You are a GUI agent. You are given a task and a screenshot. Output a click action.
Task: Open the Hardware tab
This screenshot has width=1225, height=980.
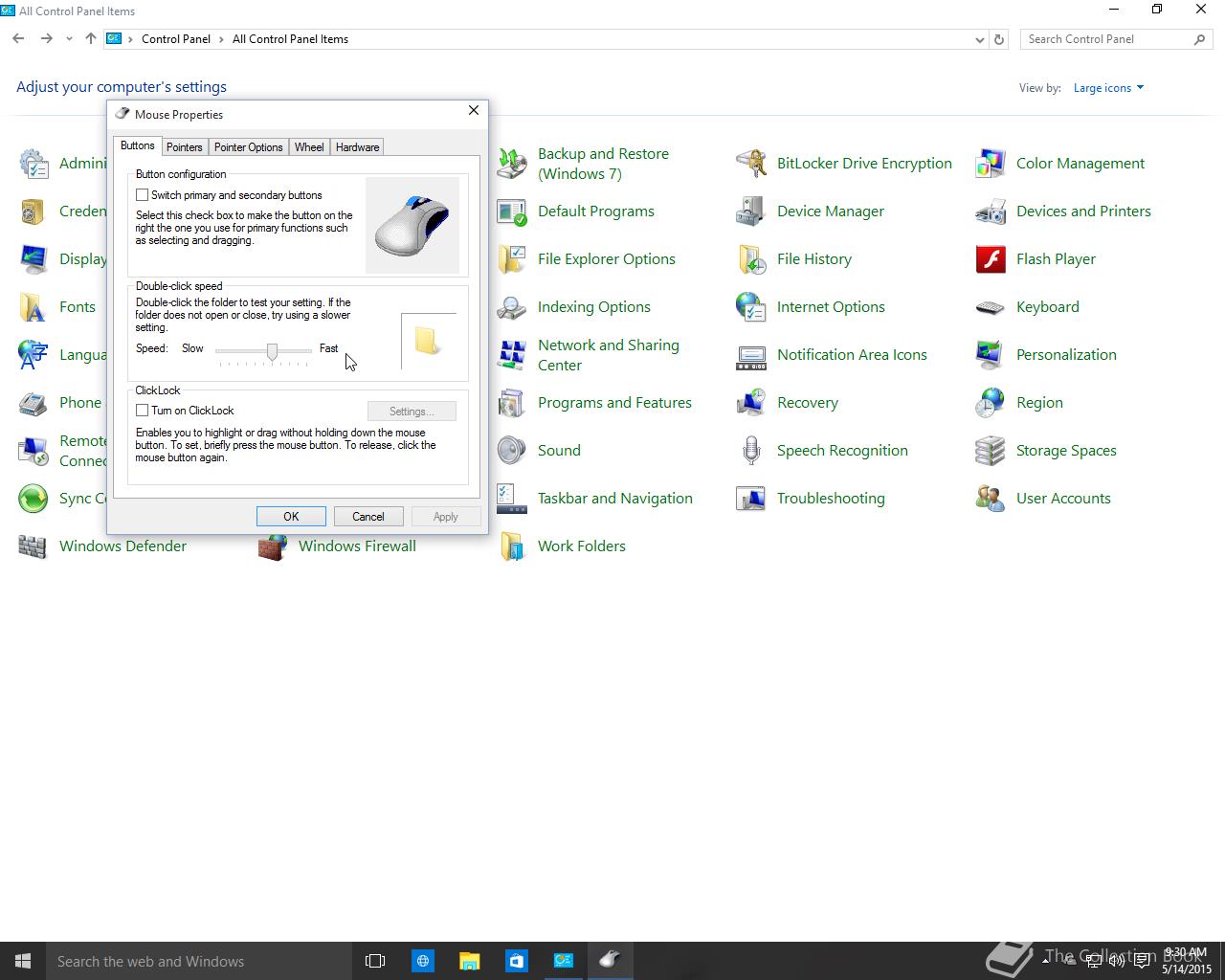point(357,147)
